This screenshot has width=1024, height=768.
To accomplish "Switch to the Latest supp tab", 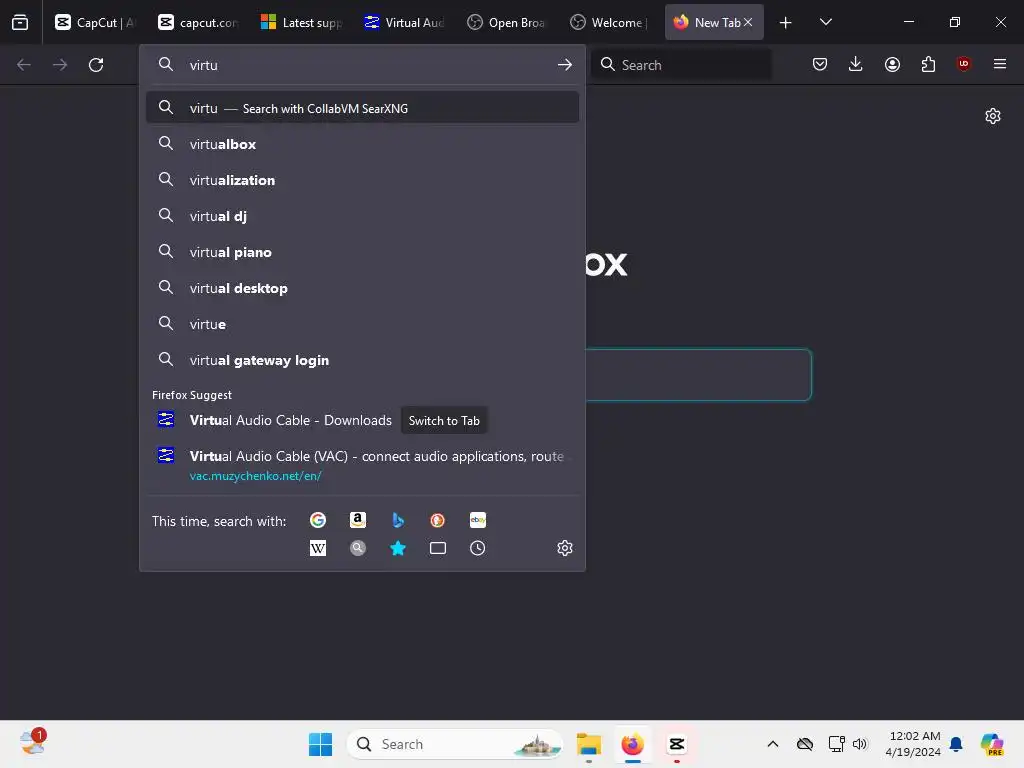I will coord(301,22).
